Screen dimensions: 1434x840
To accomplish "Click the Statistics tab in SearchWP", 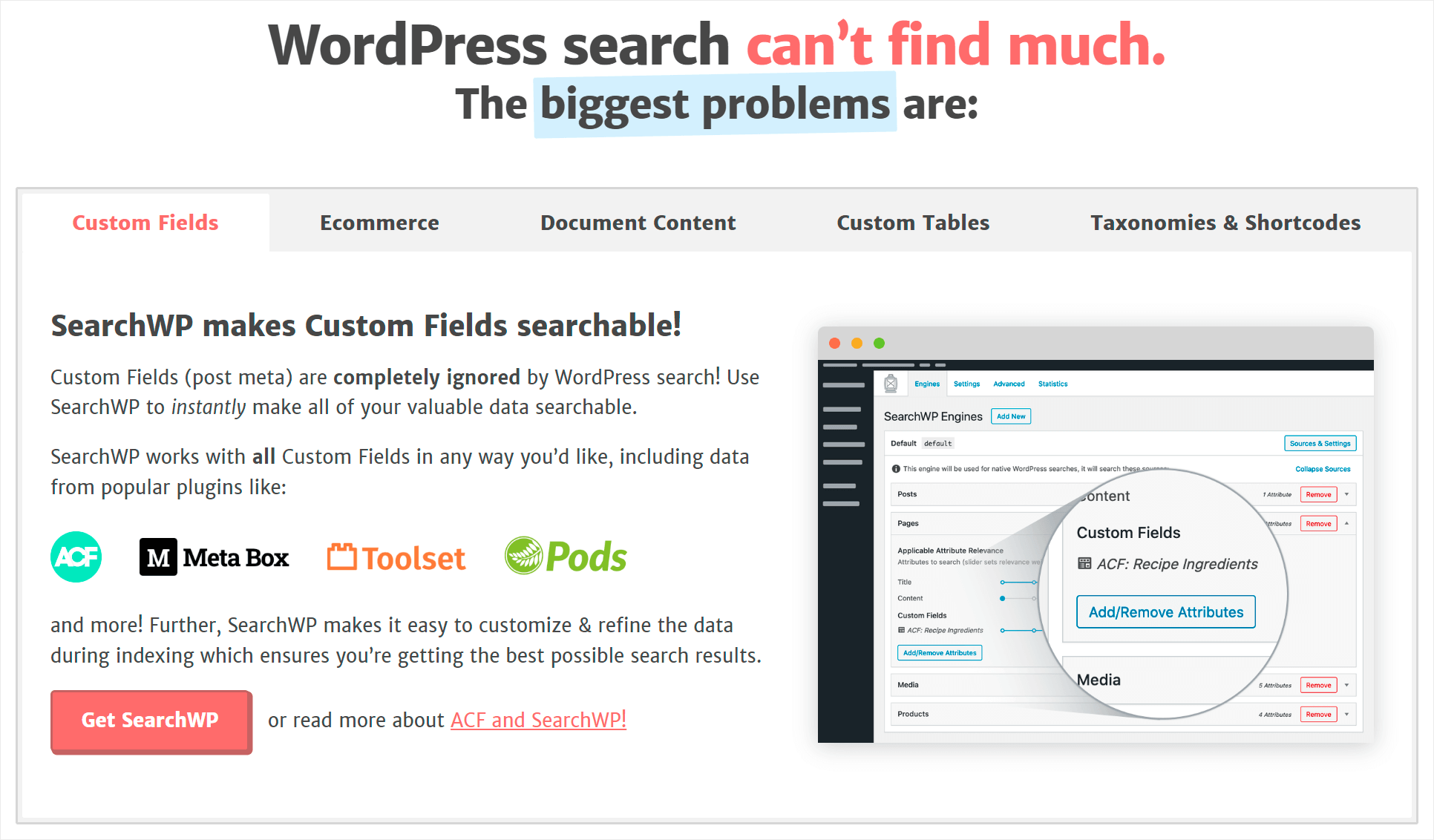I will (1053, 384).
